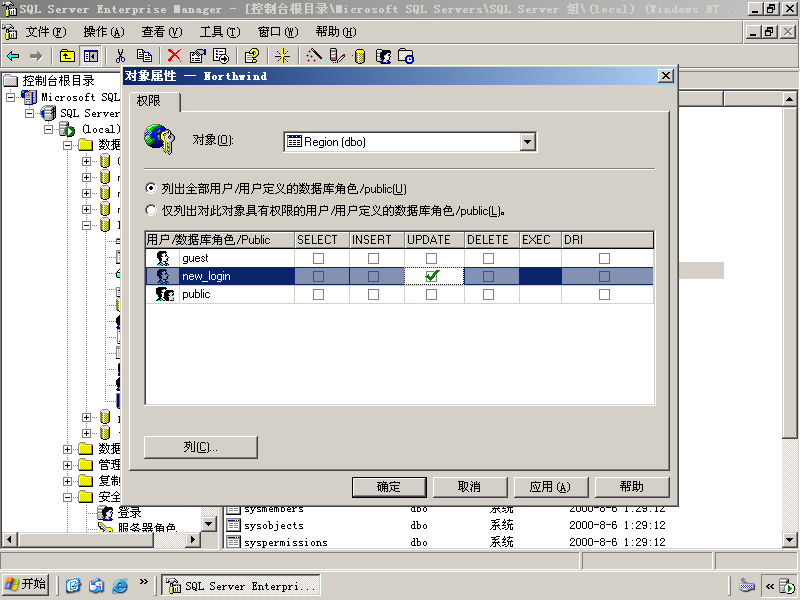Check DRI permission for public

click(605, 294)
